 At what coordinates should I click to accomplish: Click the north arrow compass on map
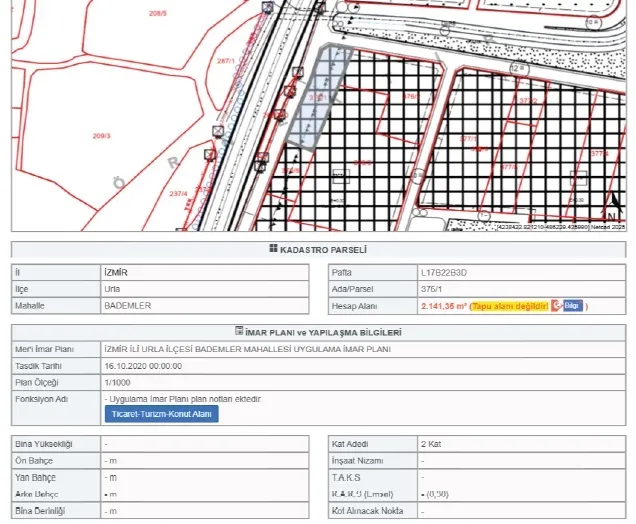coord(614,207)
